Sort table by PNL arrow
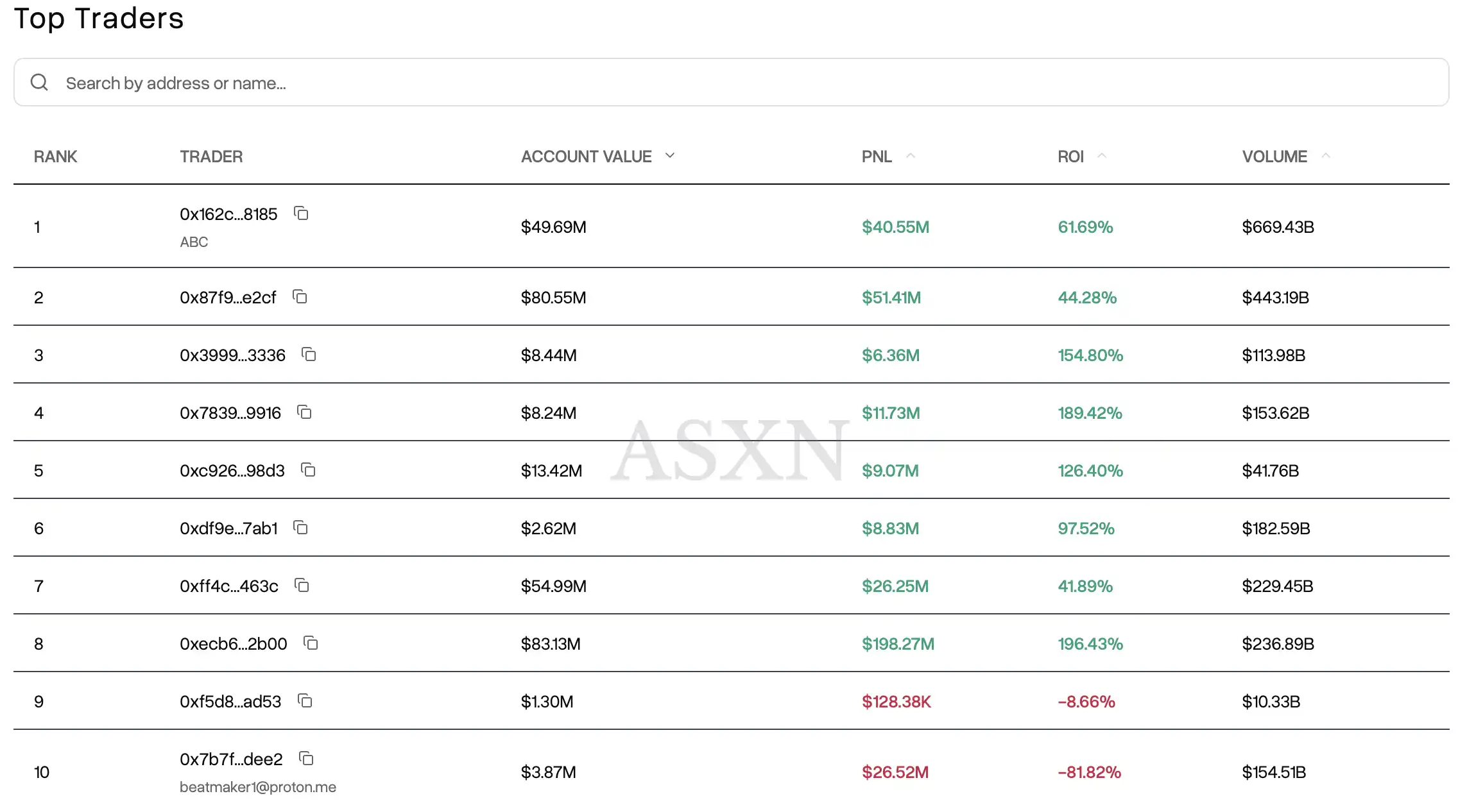The height and width of the screenshot is (812, 1467). [x=910, y=156]
